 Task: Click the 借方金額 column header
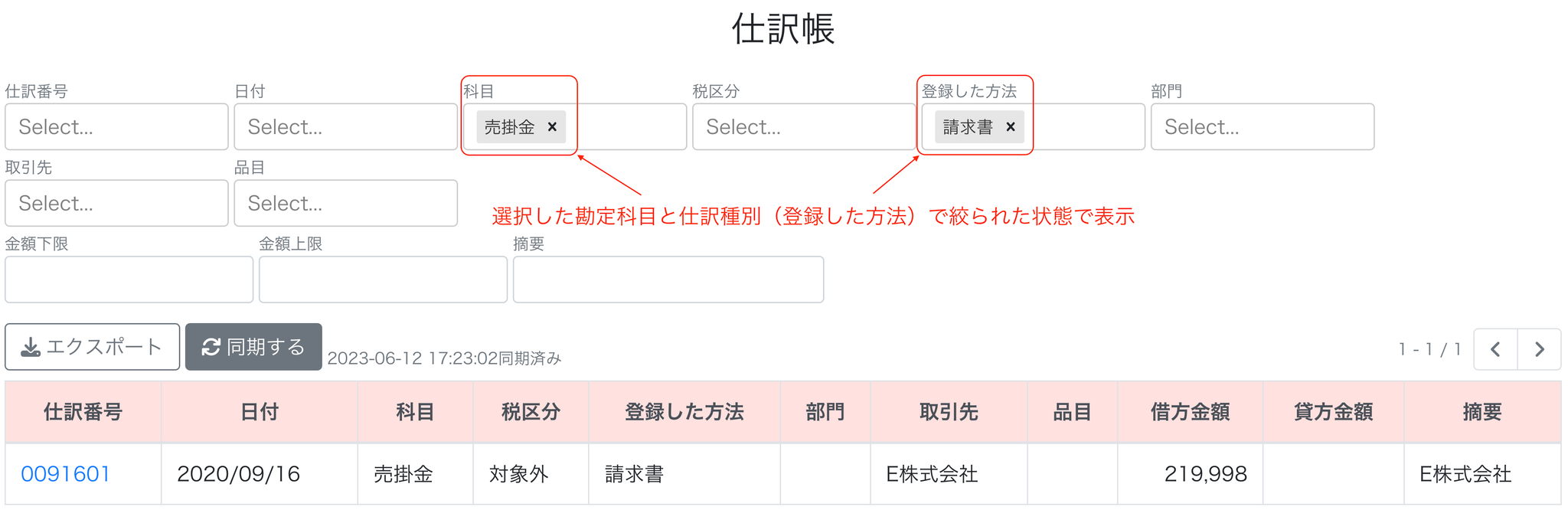pos(1191,412)
